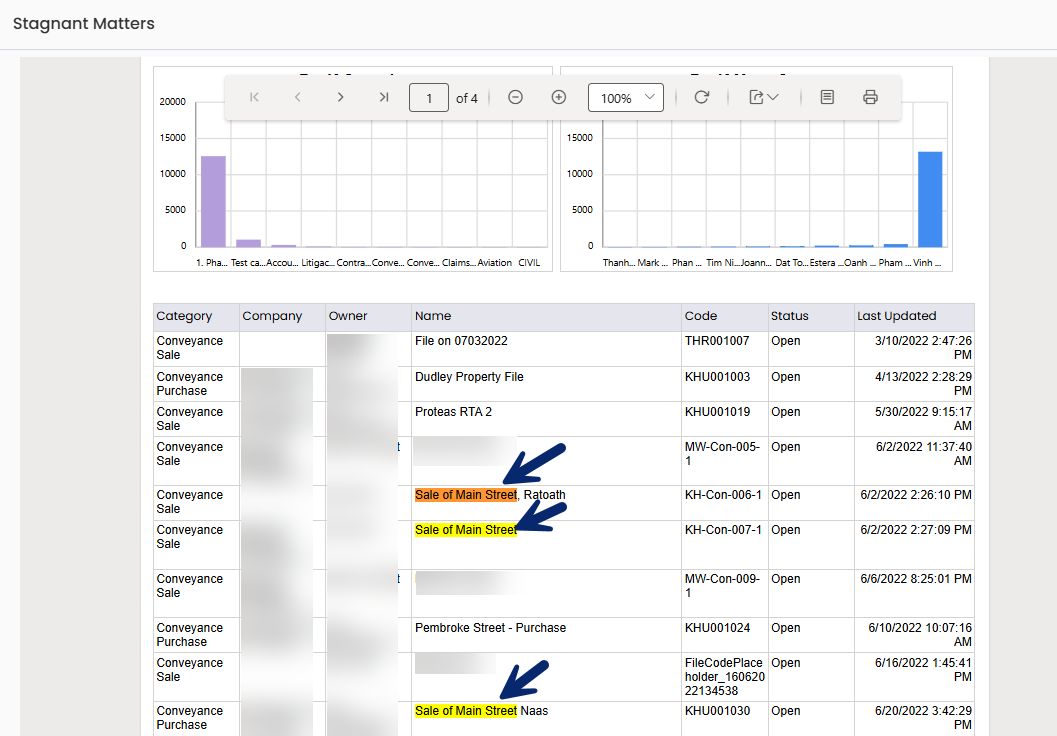This screenshot has height=736, width=1057.
Task: Zoom out using the minus icon
Action: pyautogui.click(x=516, y=98)
